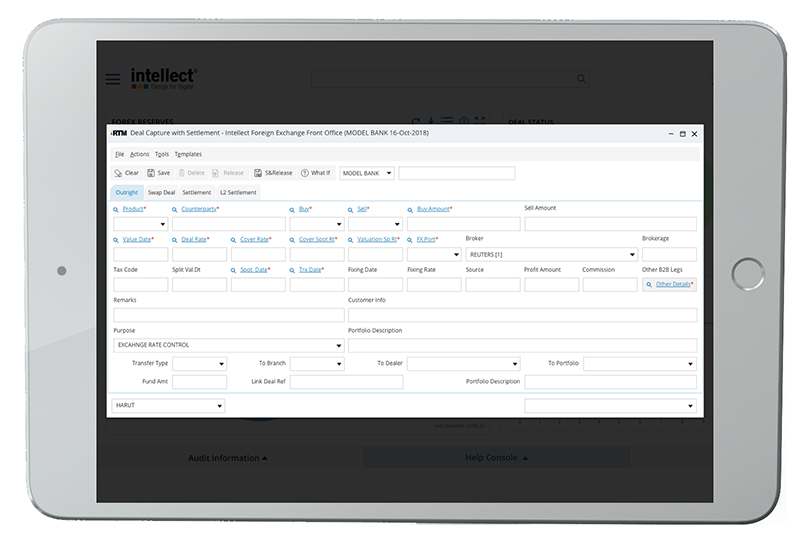The height and width of the screenshot is (536, 800).
Task: Click the Clear toolbar button
Action: (x=126, y=173)
